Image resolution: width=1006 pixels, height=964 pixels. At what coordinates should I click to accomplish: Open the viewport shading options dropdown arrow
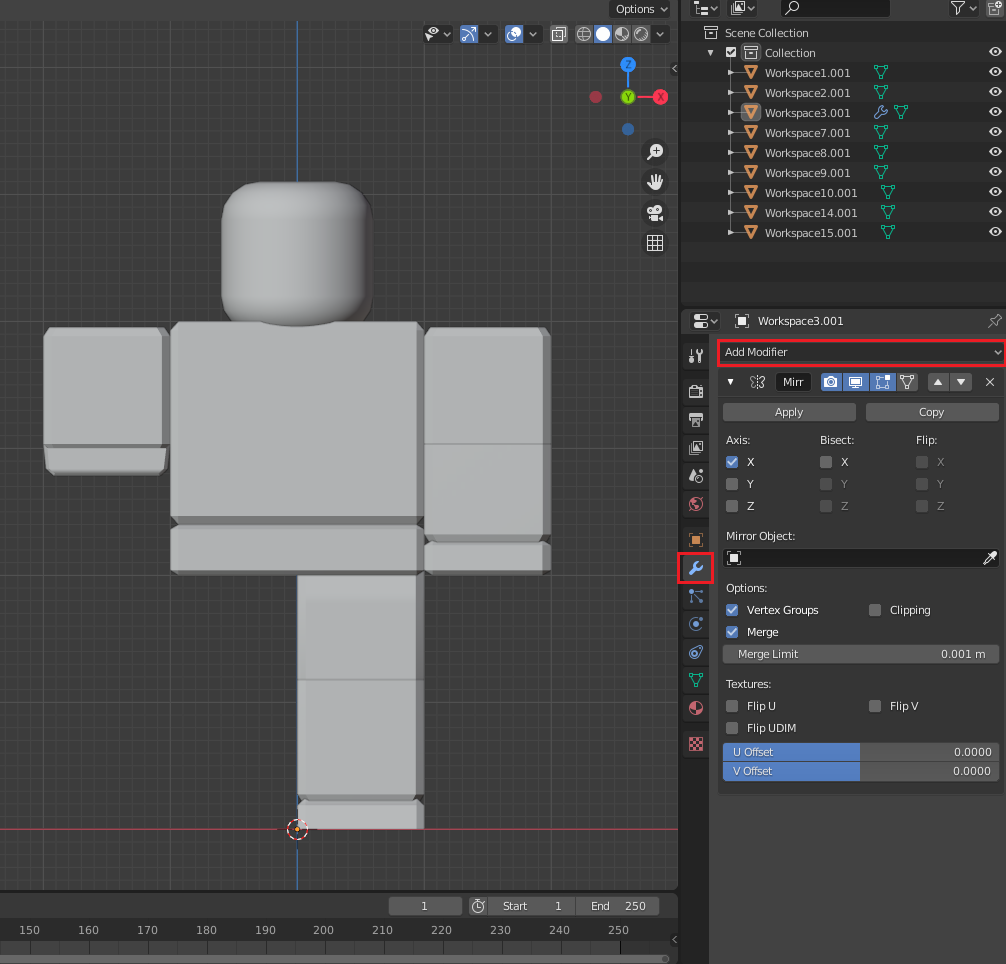(x=660, y=34)
